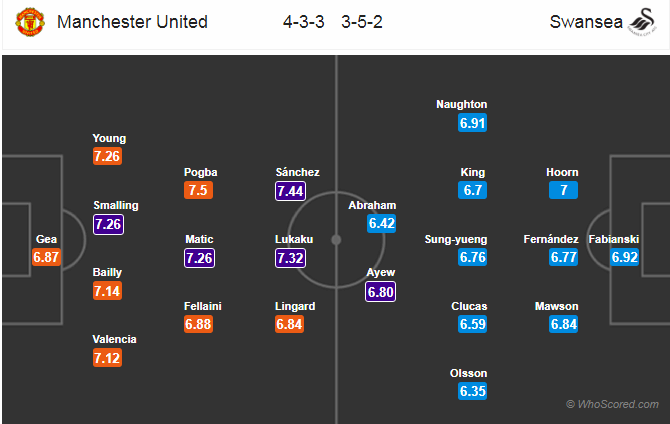
Task: Open the Manchester United team name
Action: click(x=132, y=22)
